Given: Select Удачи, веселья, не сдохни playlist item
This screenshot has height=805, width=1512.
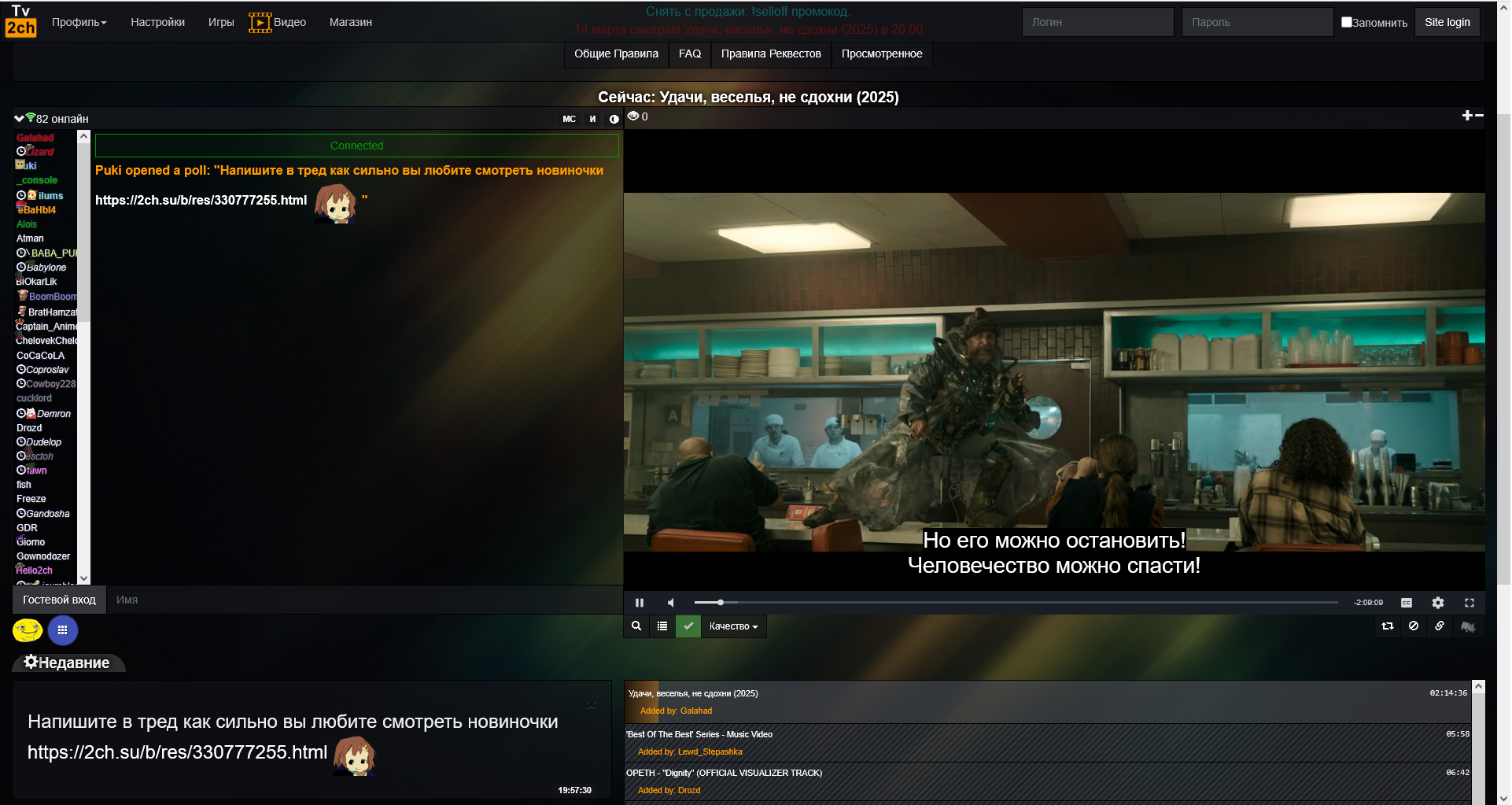Looking at the screenshot, I should (1048, 702).
